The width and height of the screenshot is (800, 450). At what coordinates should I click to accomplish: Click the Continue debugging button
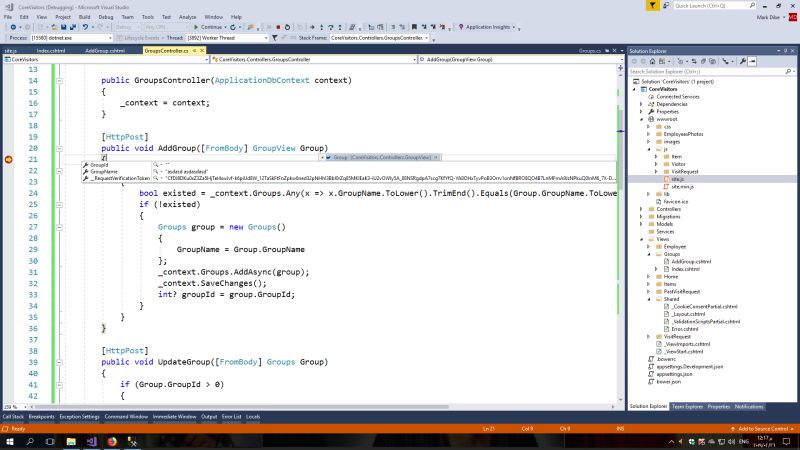pos(210,27)
